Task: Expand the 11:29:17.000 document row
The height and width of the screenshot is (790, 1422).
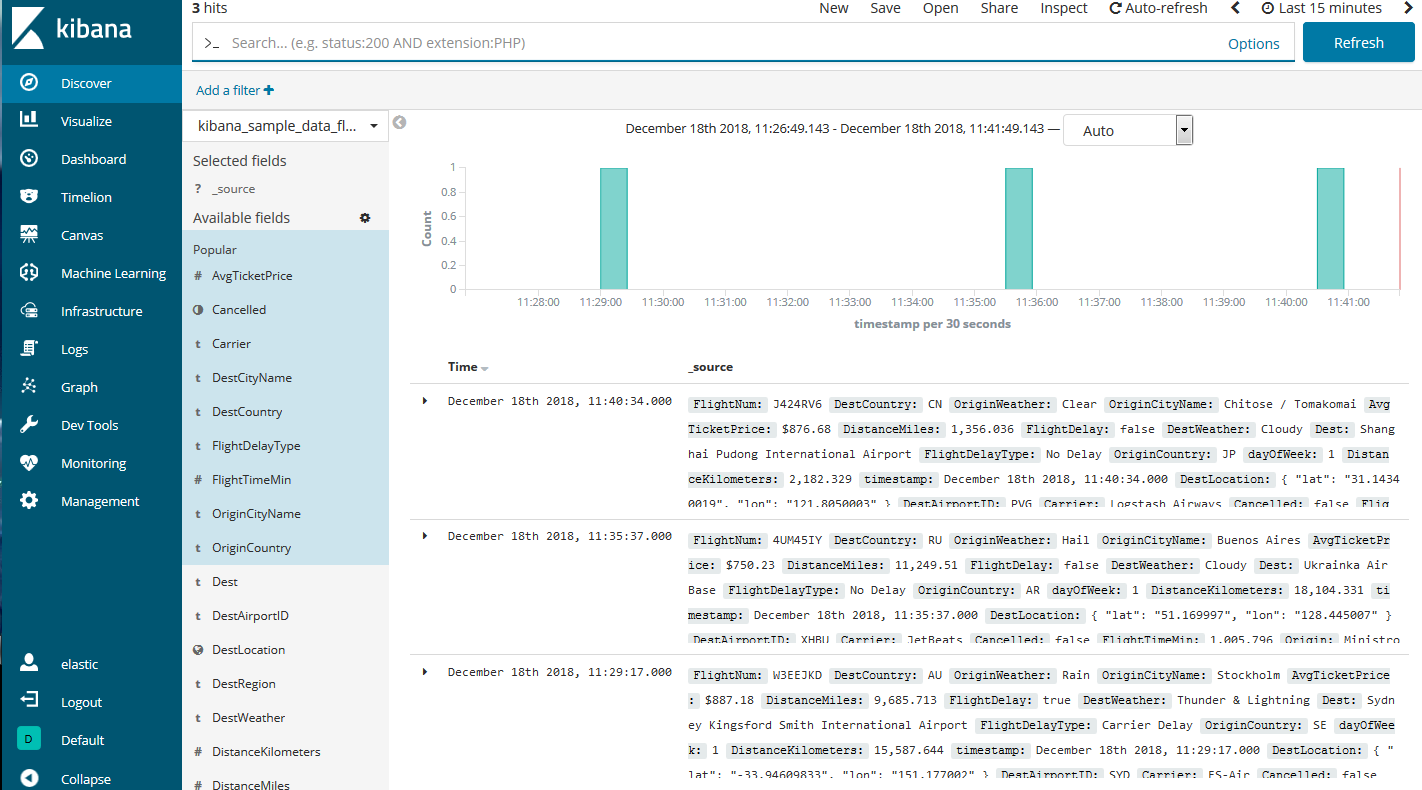Action: [x=425, y=672]
